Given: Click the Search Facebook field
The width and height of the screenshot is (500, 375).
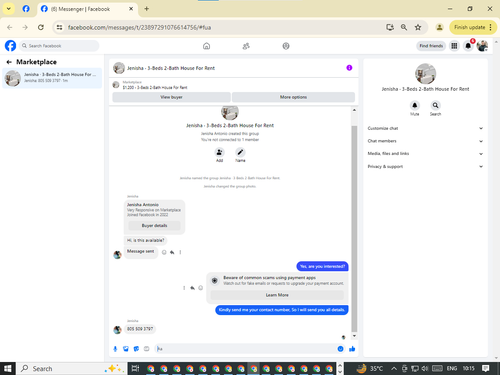Looking at the screenshot, I should pyautogui.click(x=59, y=46).
